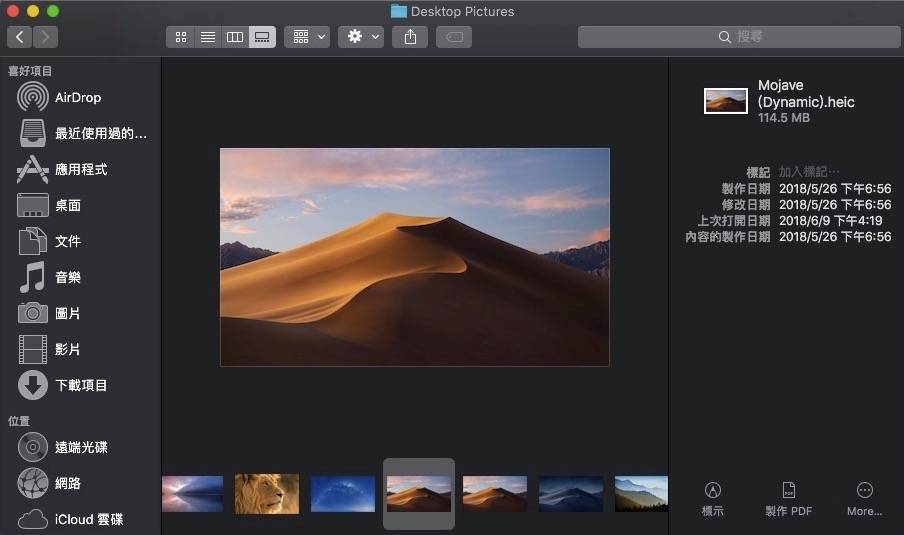This screenshot has height=535, width=904.
Task: Click the large Mojave dune preview image
Action: pos(415,257)
